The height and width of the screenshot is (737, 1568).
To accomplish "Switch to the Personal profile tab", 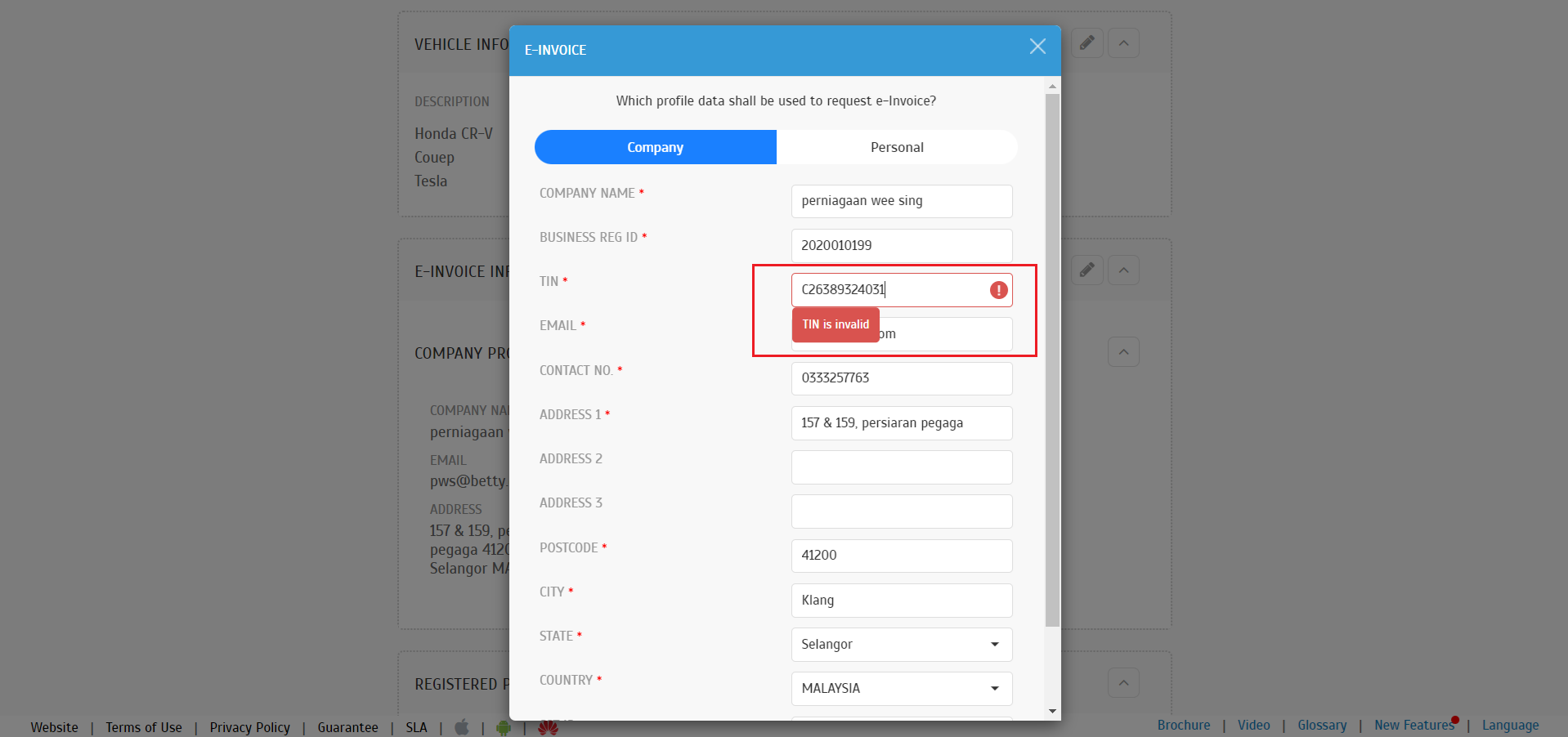I will (x=897, y=147).
